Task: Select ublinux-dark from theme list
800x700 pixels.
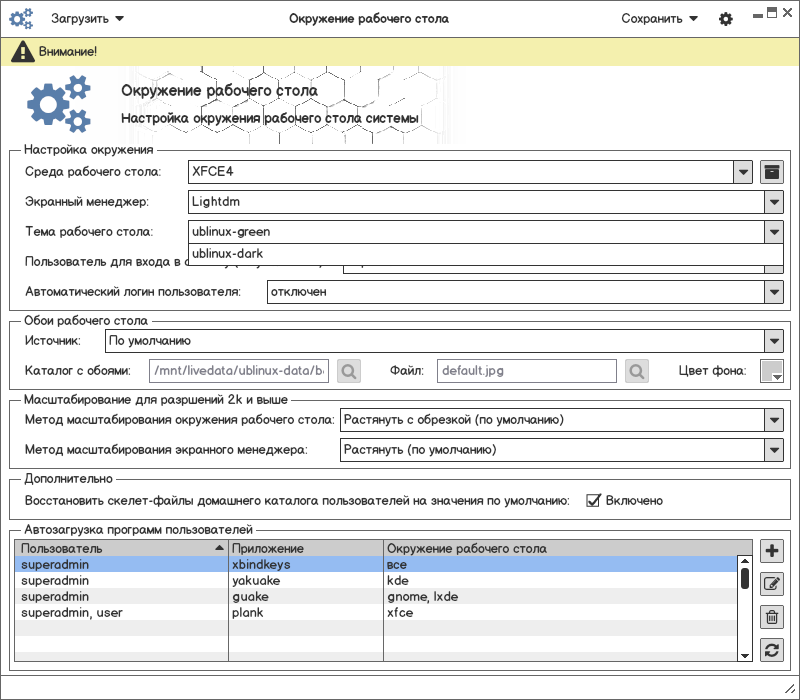Action: coord(228,254)
